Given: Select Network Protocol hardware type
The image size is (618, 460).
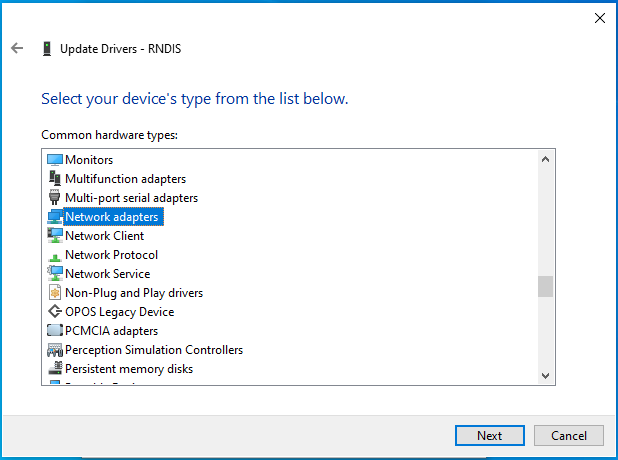Looking at the screenshot, I should [112, 255].
